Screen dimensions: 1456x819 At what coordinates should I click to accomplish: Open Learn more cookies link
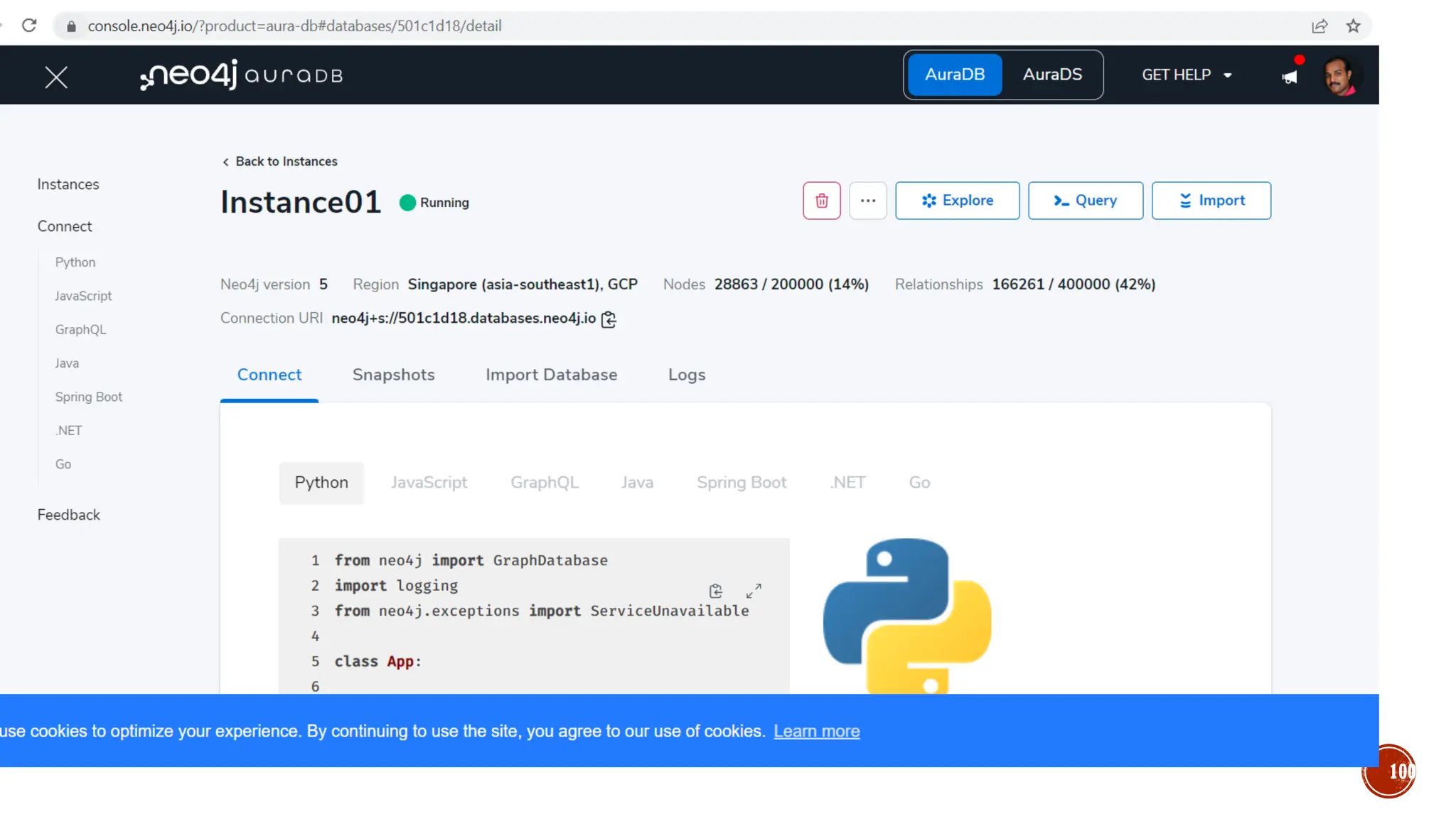point(816,731)
